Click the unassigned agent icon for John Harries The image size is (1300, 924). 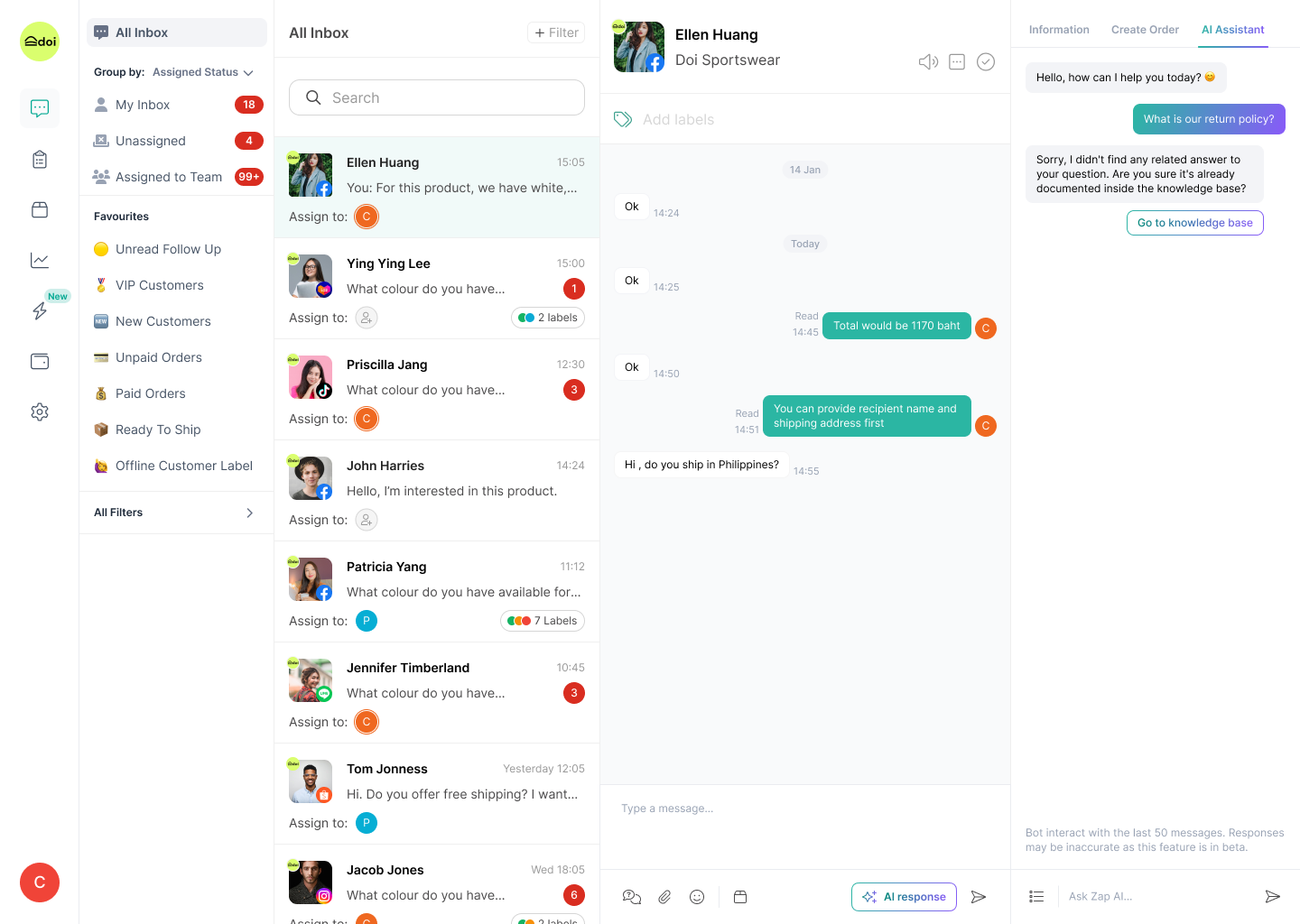tap(367, 520)
